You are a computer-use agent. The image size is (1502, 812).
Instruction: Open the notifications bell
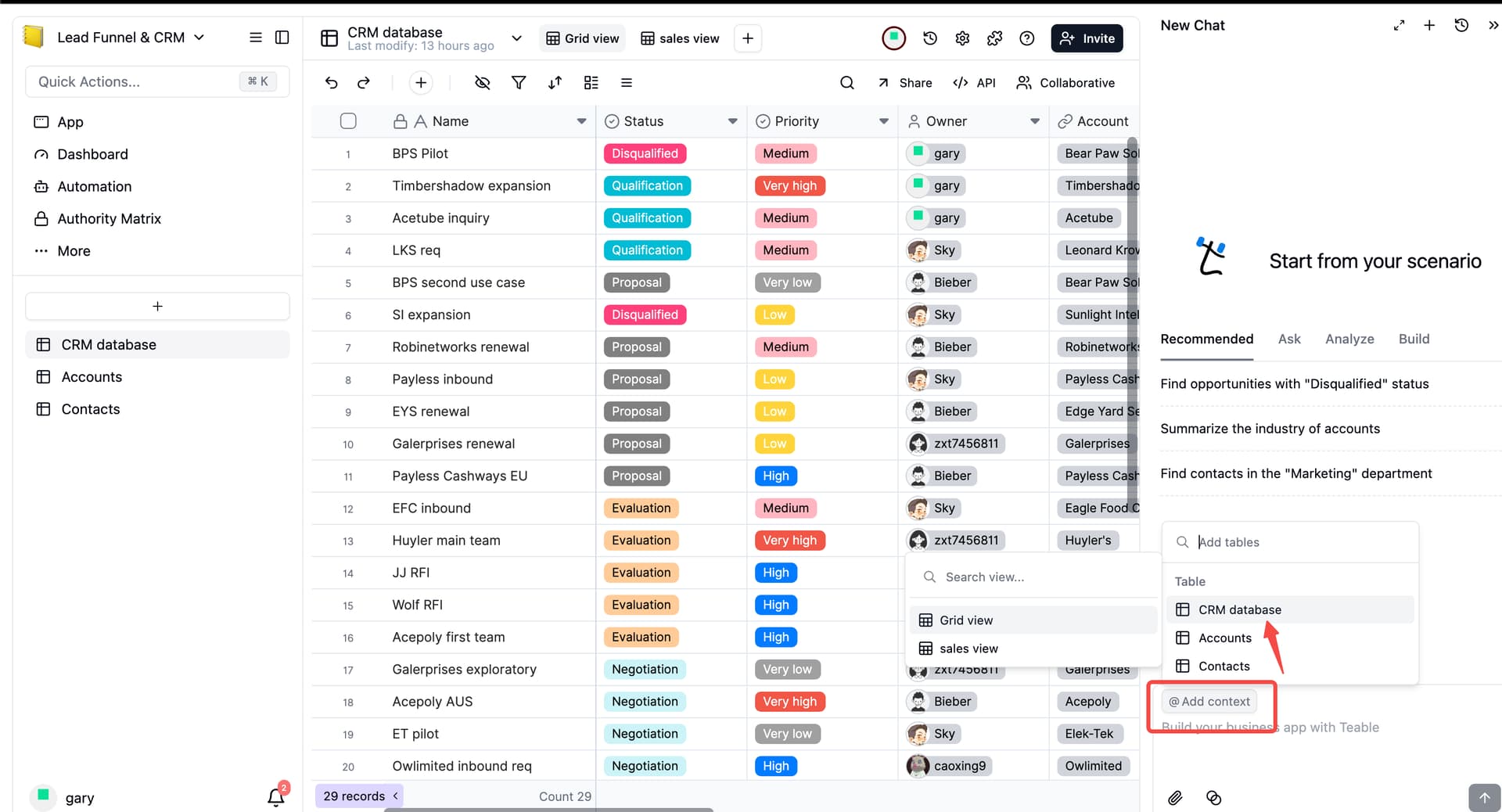pyautogui.click(x=275, y=797)
